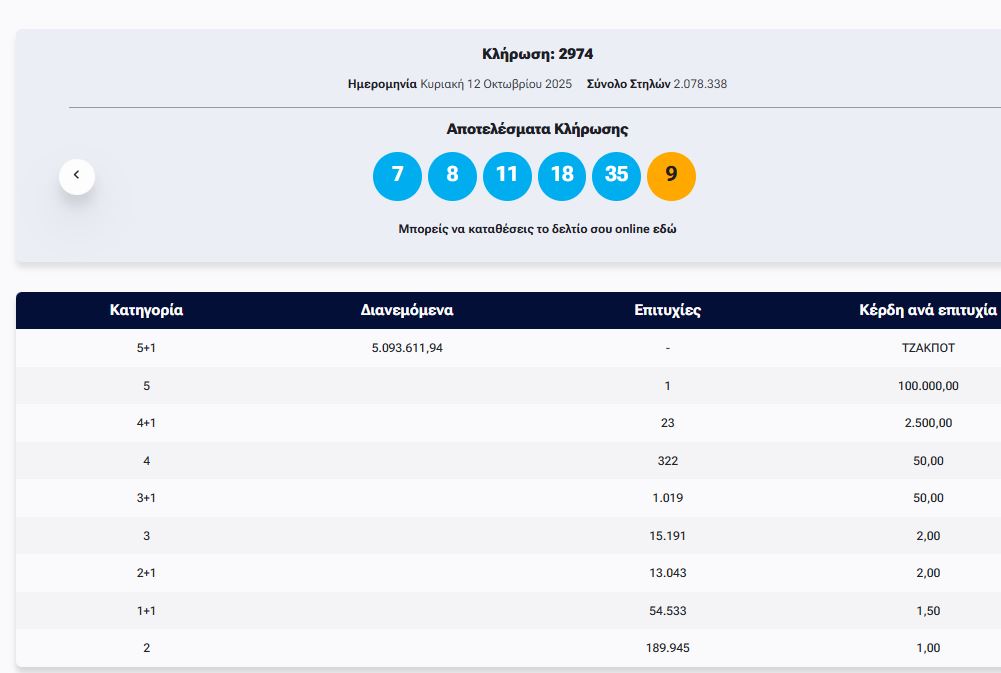Click the Κλήρωση: 2974 title
This screenshot has height=673, width=1001.
click(537, 54)
